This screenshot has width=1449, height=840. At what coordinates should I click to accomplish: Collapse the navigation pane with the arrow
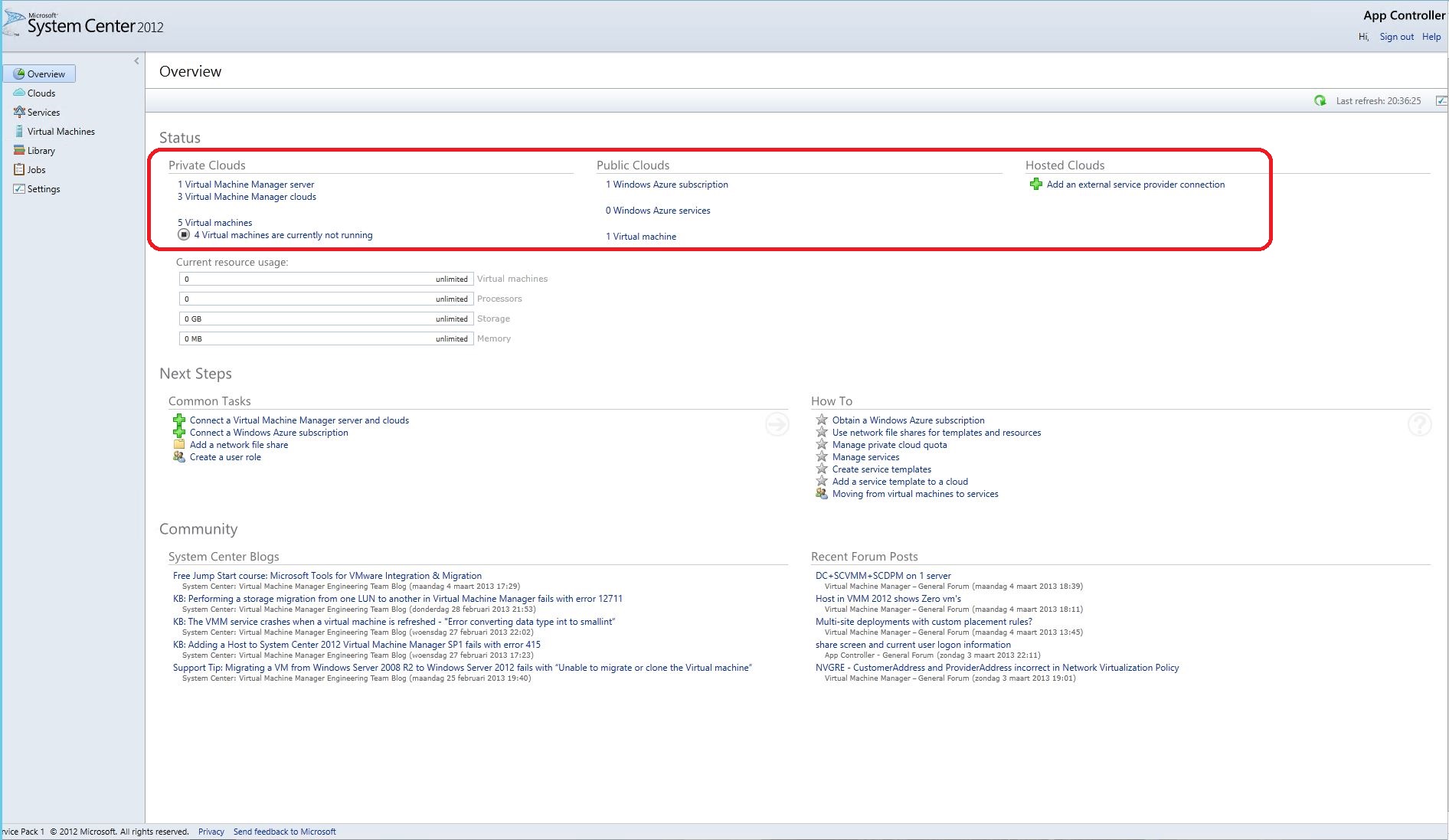coord(137,60)
